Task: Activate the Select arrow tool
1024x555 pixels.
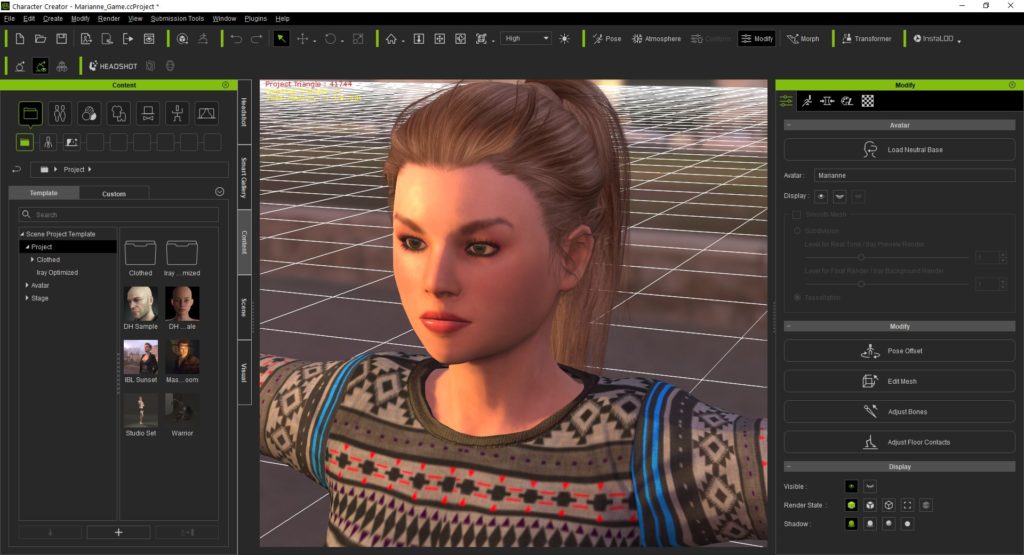Action: (x=281, y=39)
